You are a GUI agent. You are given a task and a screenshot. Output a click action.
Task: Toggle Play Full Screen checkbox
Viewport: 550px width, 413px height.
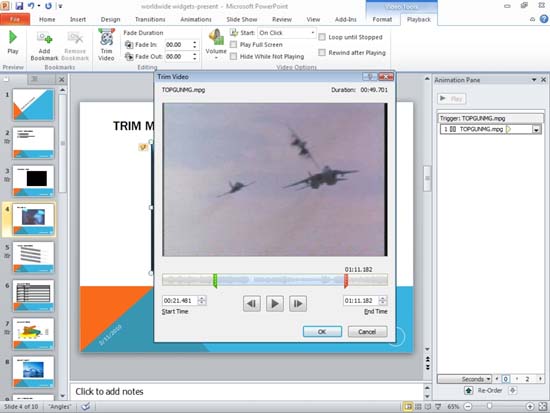(x=233, y=45)
